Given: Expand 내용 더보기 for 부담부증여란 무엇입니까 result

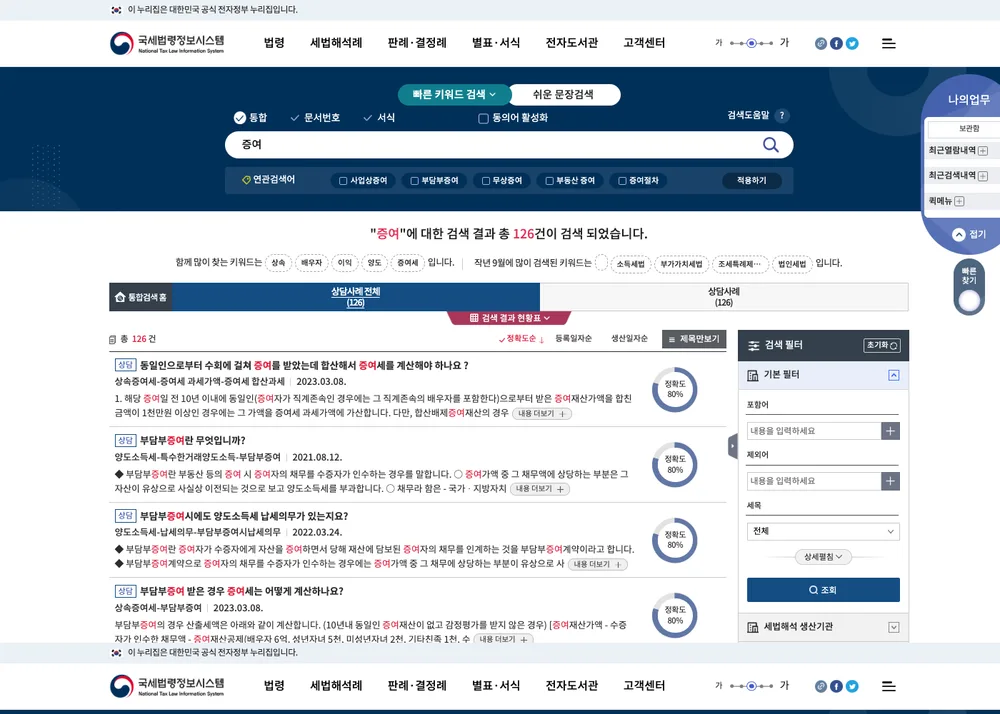Looking at the screenshot, I should [540, 490].
